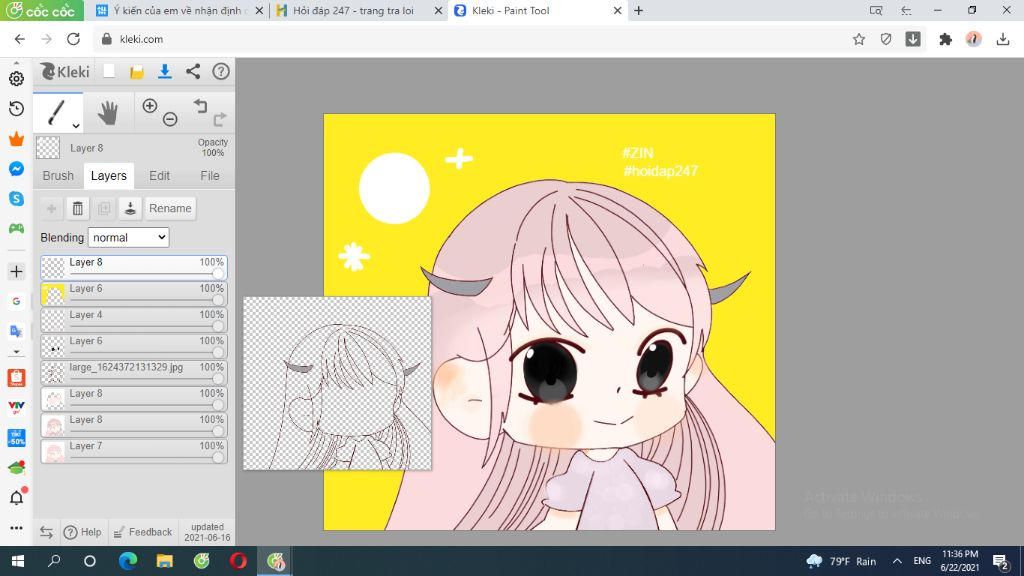The image size is (1024, 576).
Task: Open Microsoft Edge from taskbar
Action: click(x=128, y=561)
